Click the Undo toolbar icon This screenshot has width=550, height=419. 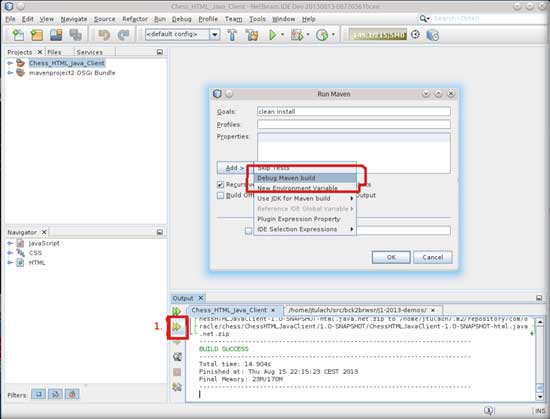coord(104,35)
